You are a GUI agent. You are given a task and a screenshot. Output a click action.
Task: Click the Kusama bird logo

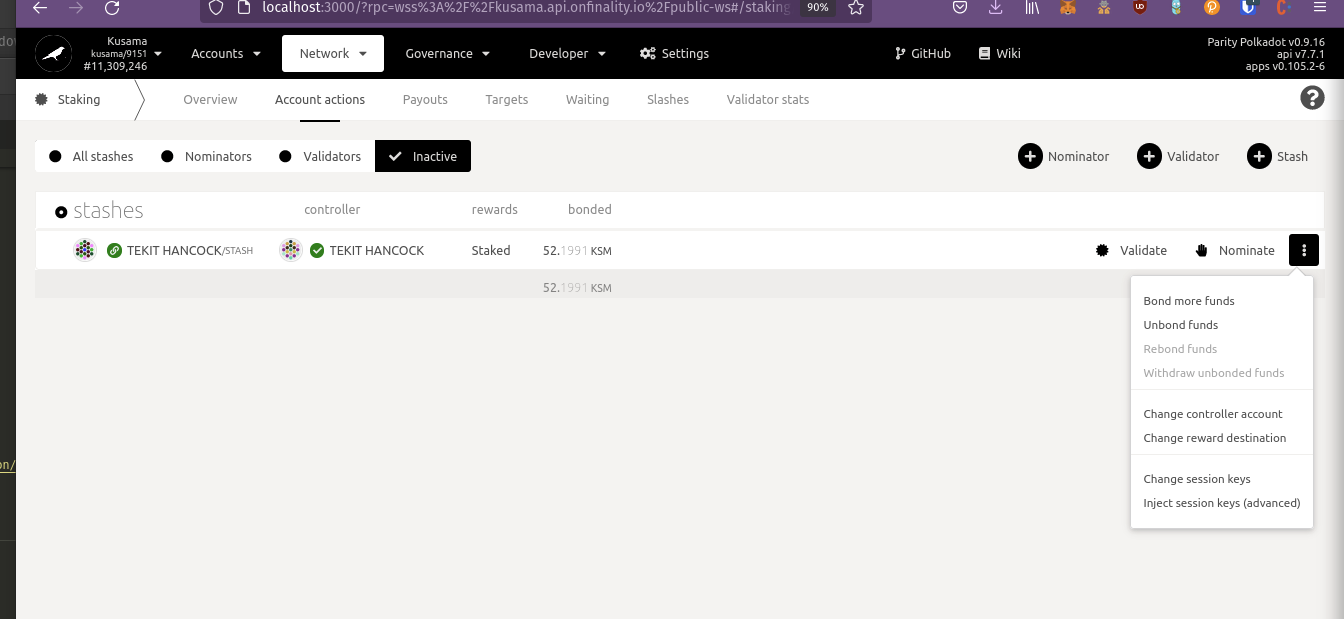(x=54, y=54)
